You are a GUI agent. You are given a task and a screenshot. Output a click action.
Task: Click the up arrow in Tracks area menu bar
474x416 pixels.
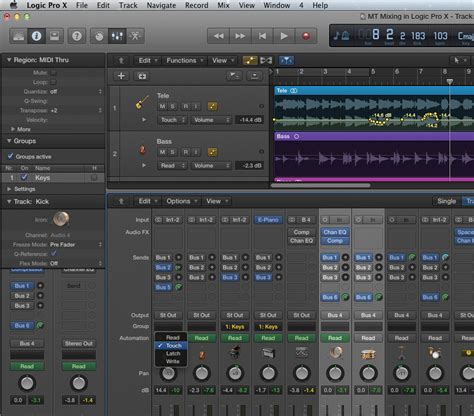pyautogui.click(x=121, y=60)
